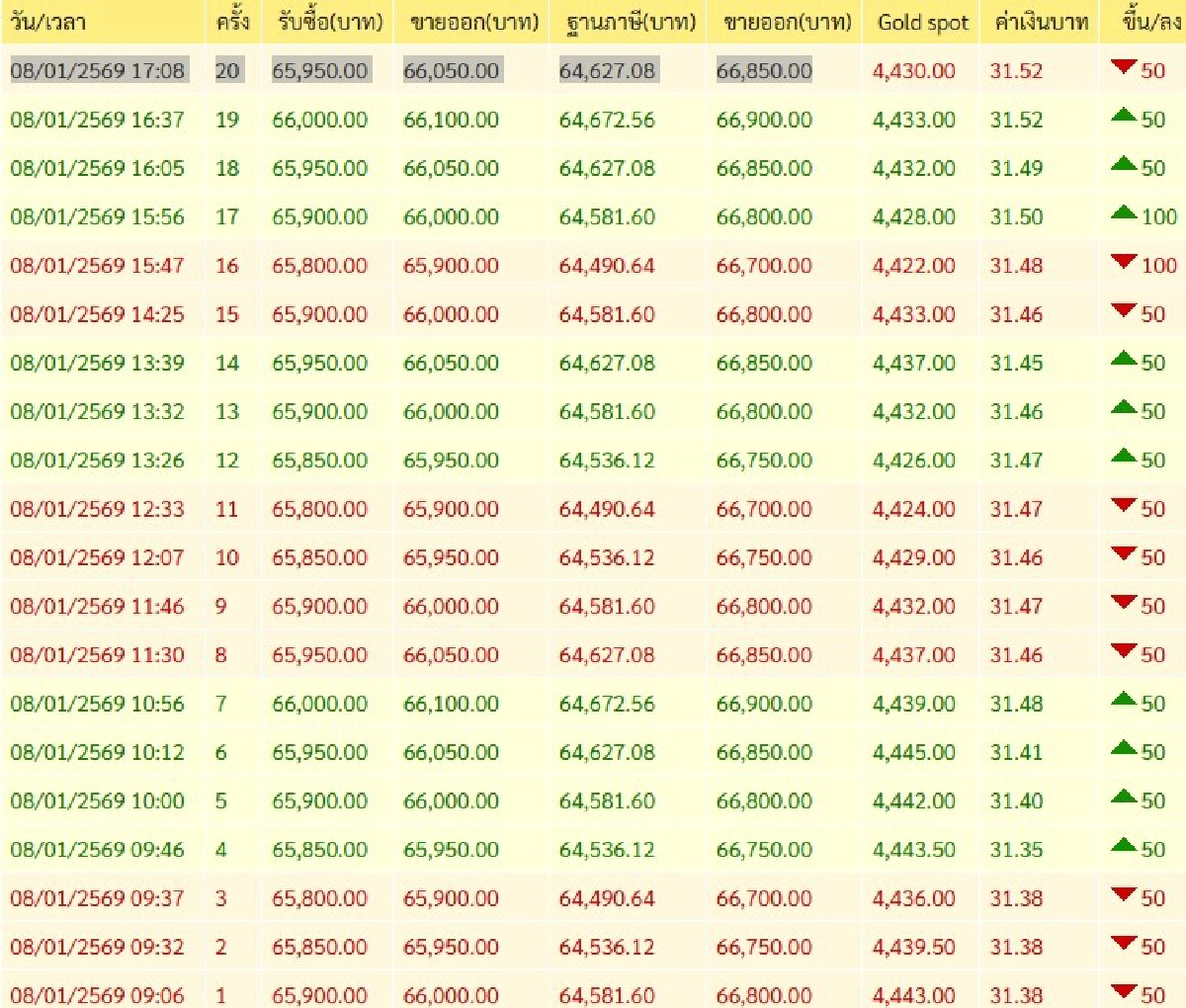Click the ค่าเงินบาท column header
This screenshot has width=1186, height=1008.
click(x=1041, y=22)
